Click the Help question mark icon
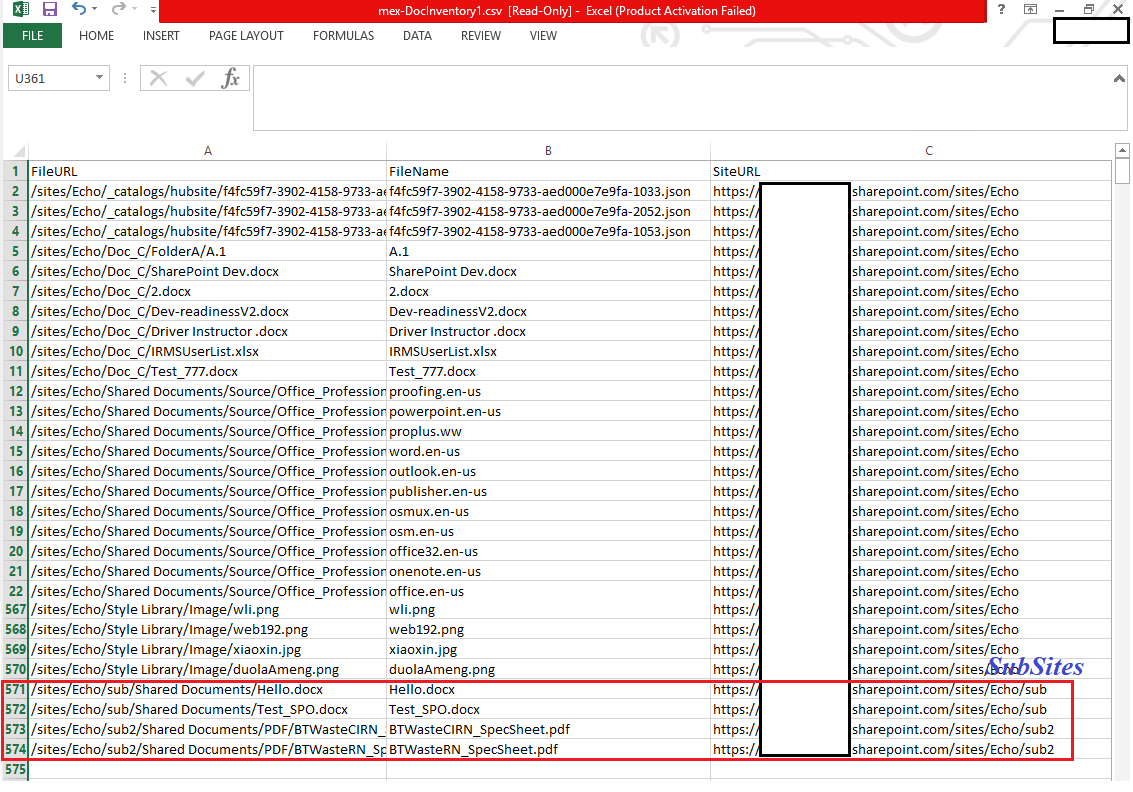Viewport: 1133px width, 792px height. [1001, 9]
